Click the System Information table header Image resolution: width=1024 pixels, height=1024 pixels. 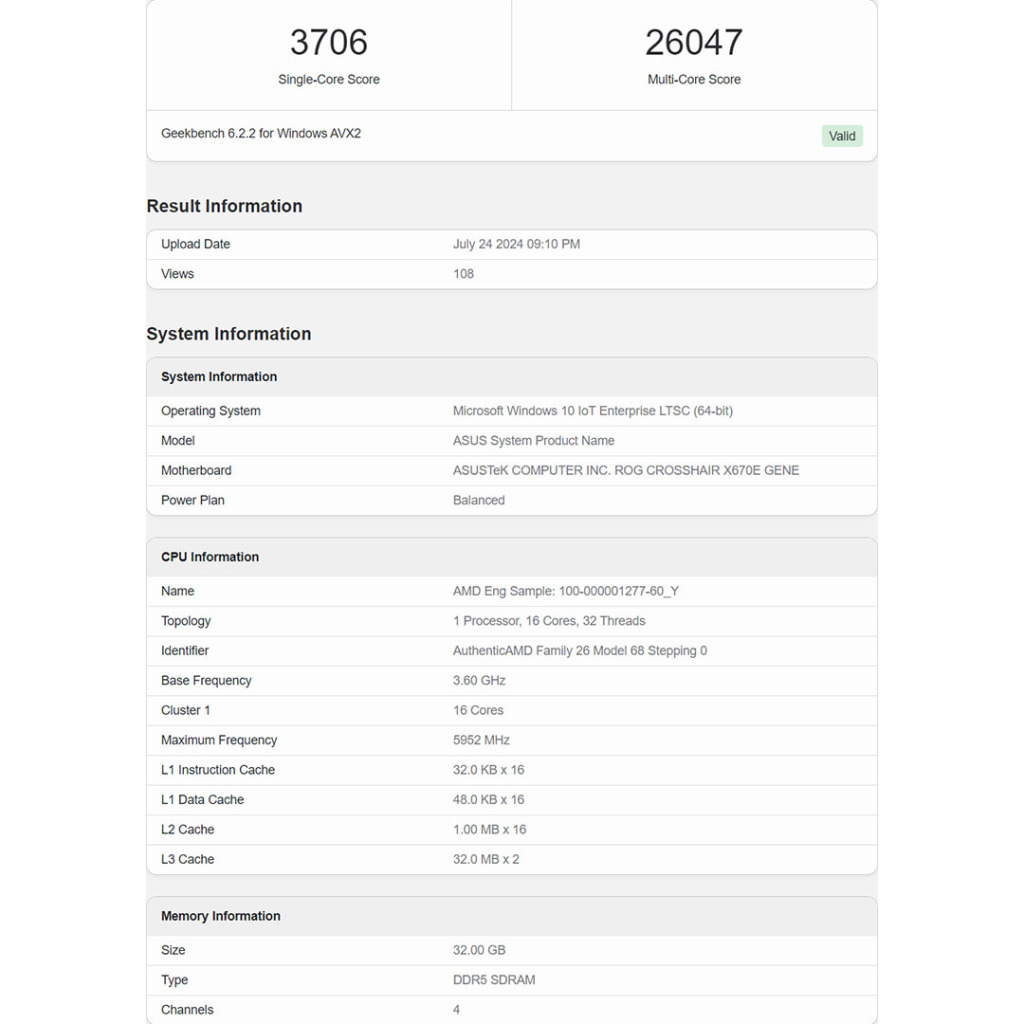point(219,377)
